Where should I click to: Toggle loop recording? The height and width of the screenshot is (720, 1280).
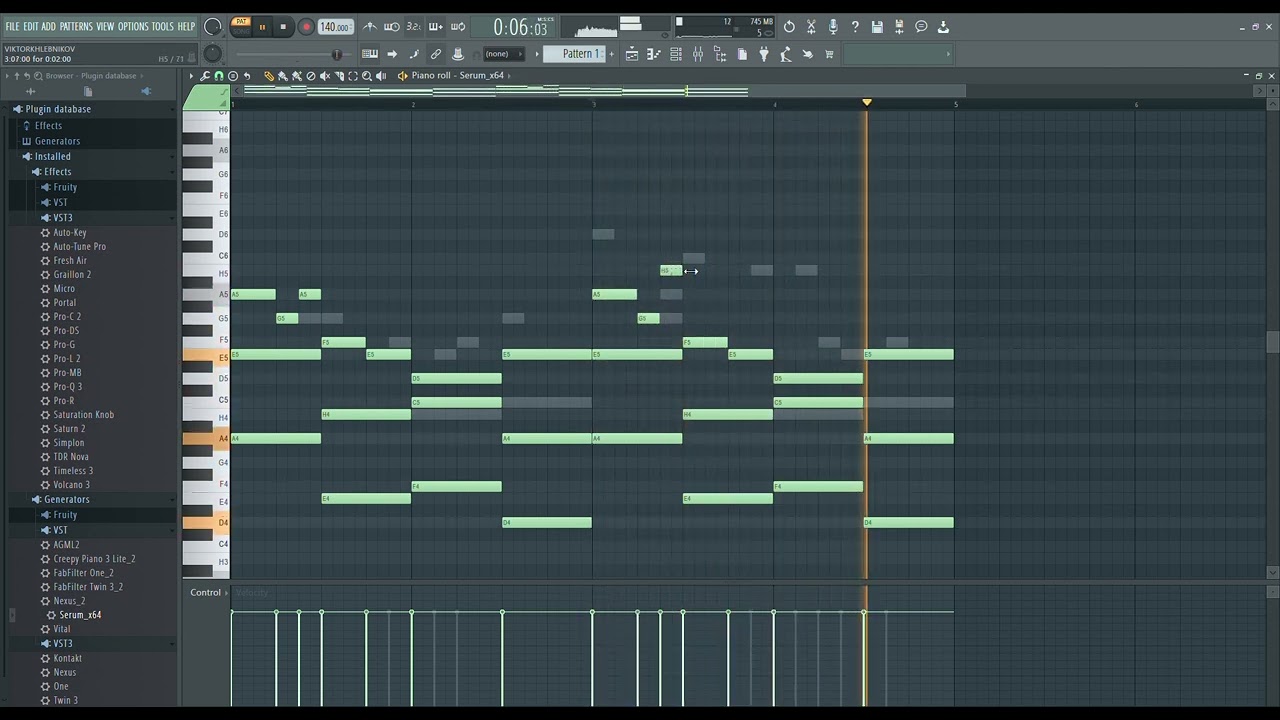tap(458, 27)
